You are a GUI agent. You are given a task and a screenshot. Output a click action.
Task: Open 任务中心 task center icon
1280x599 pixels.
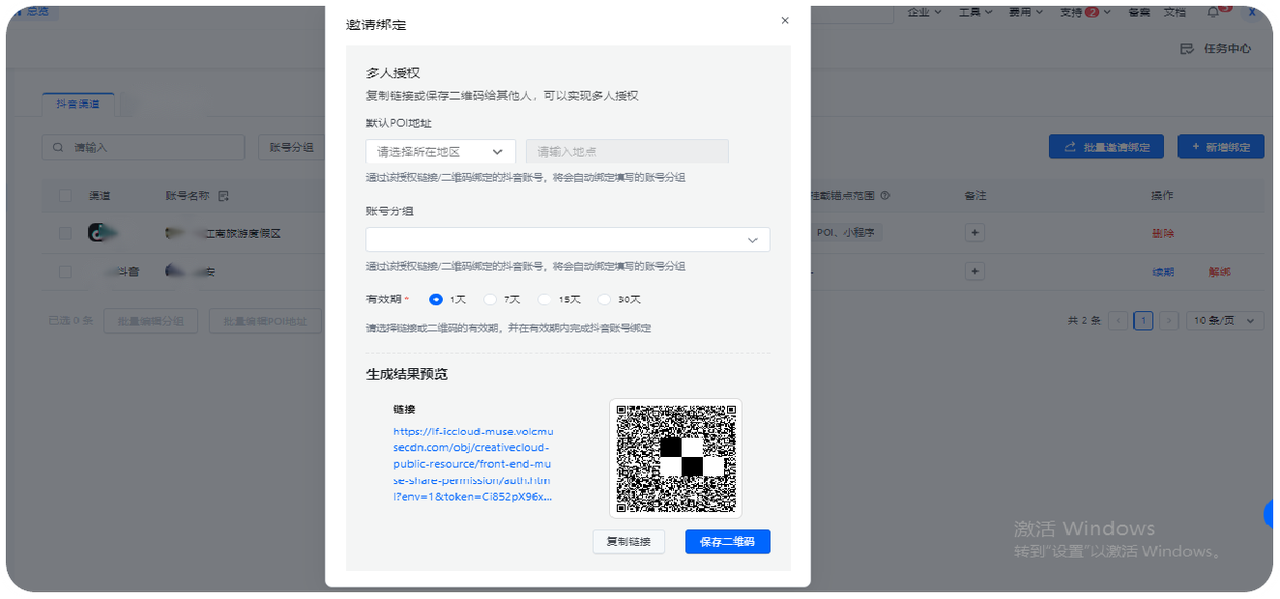[x=1187, y=48]
